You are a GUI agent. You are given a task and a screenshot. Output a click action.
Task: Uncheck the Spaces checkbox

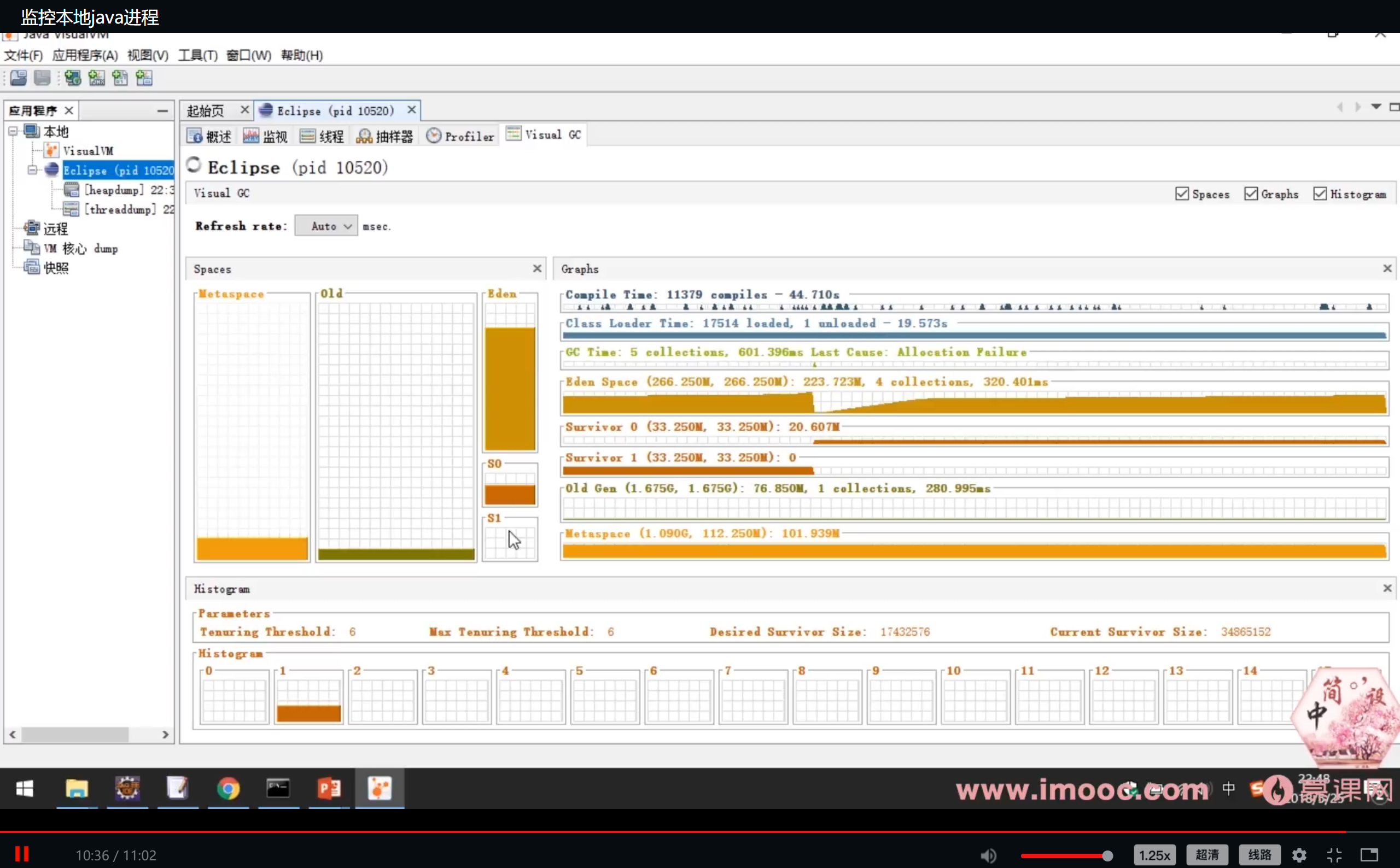click(x=1182, y=194)
